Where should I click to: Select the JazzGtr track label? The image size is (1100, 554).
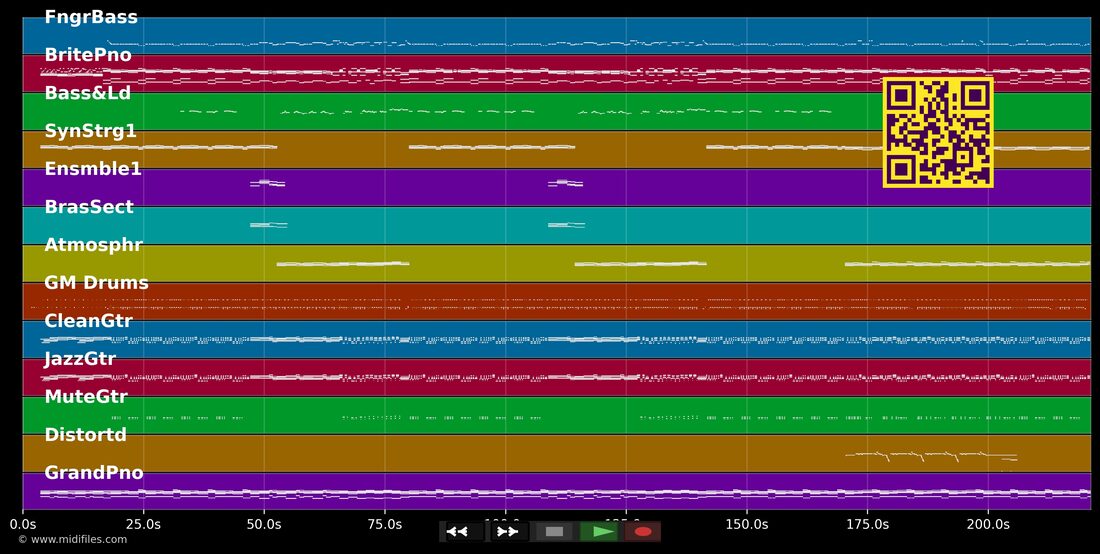(80, 359)
